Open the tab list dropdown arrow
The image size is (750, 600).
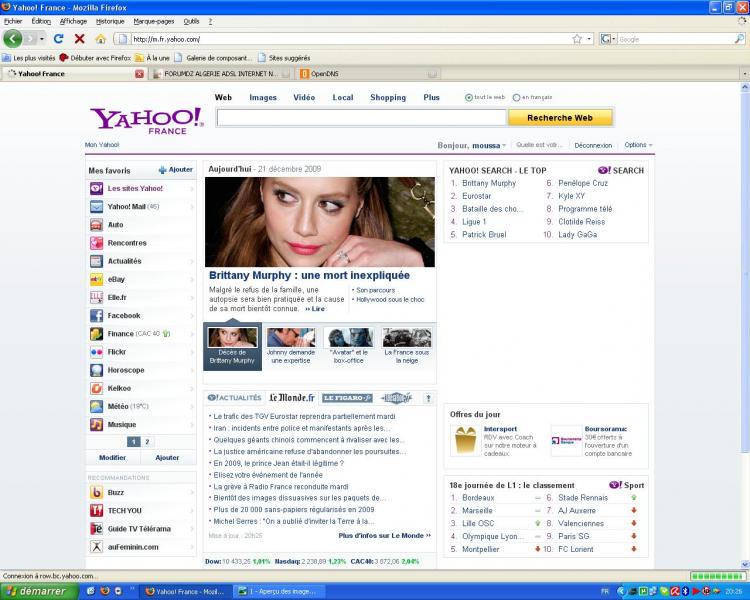click(745, 74)
